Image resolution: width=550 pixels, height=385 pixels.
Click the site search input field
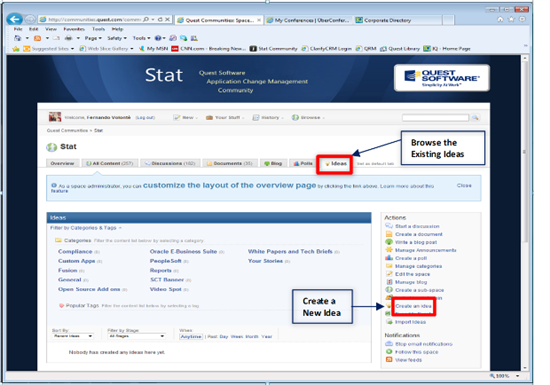pyautogui.click(x=435, y=118)
